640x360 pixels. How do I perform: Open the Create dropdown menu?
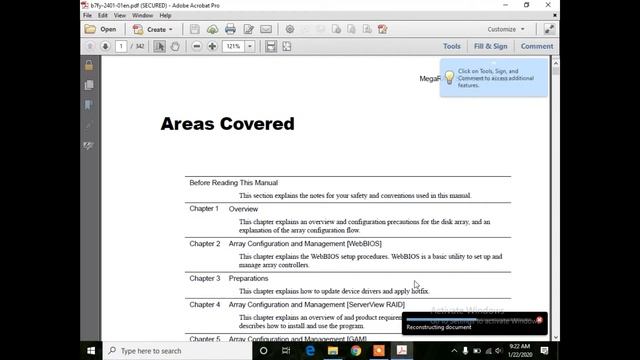coord(153,29)
